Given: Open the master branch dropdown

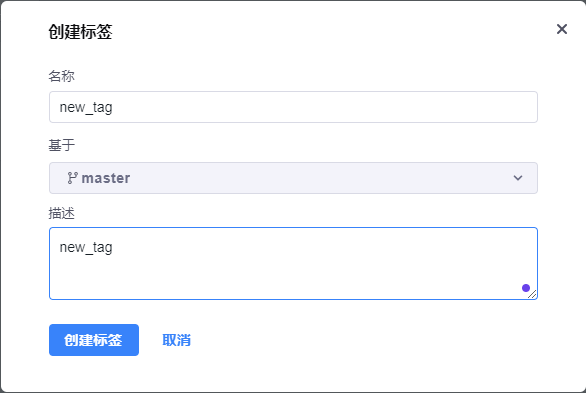Looking at the screenshot, I should pos(293,178).
